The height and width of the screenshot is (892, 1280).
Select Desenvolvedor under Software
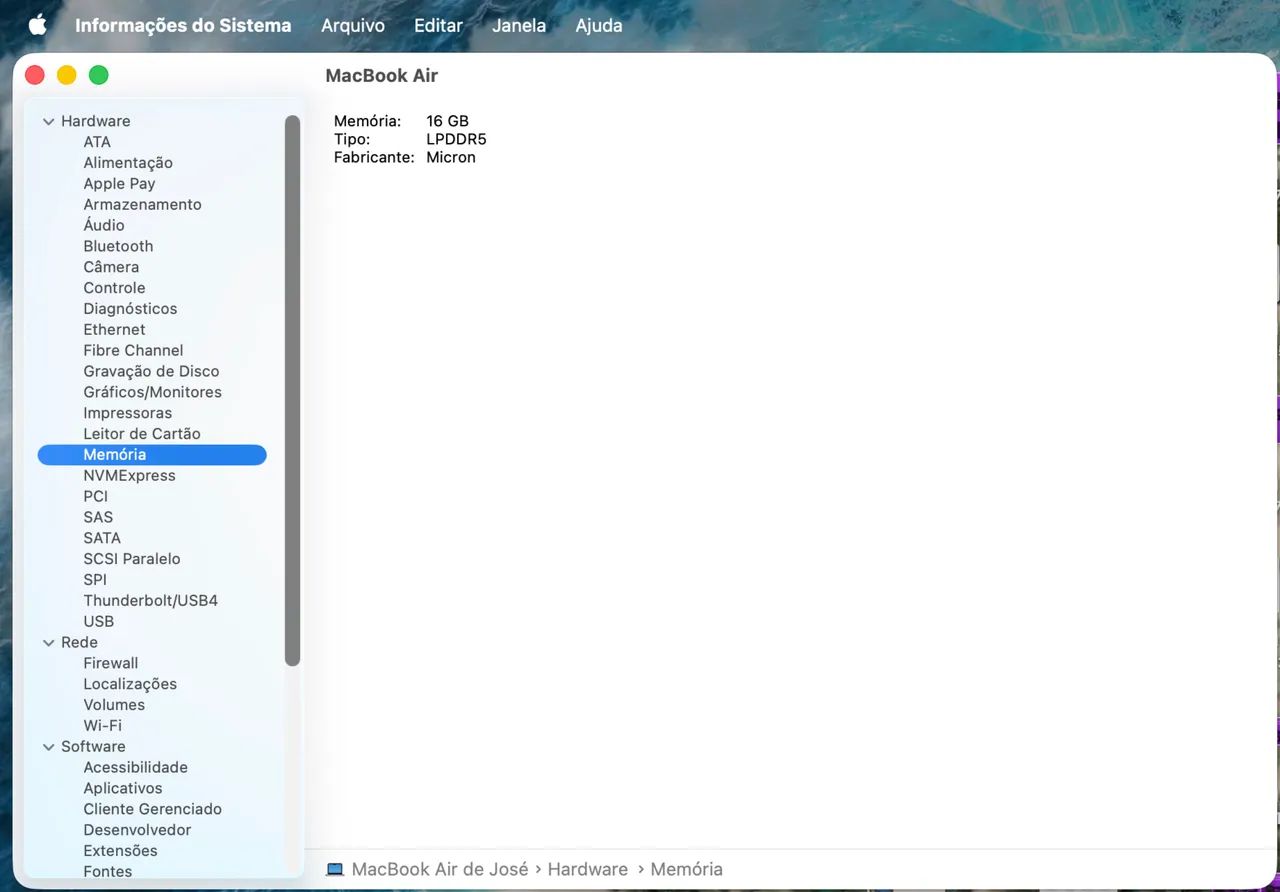coord(137,830)
